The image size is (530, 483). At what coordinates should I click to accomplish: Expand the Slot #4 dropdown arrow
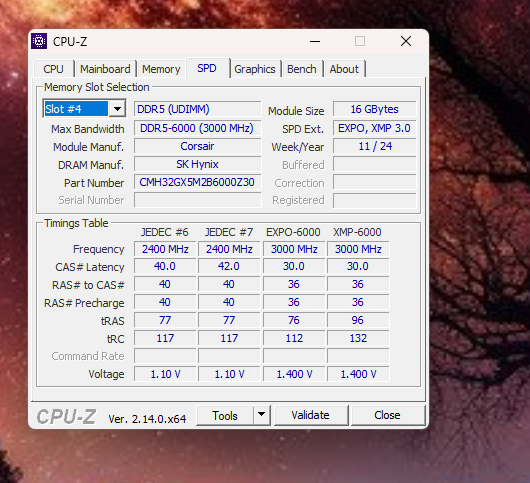click(x=117, y=109)
